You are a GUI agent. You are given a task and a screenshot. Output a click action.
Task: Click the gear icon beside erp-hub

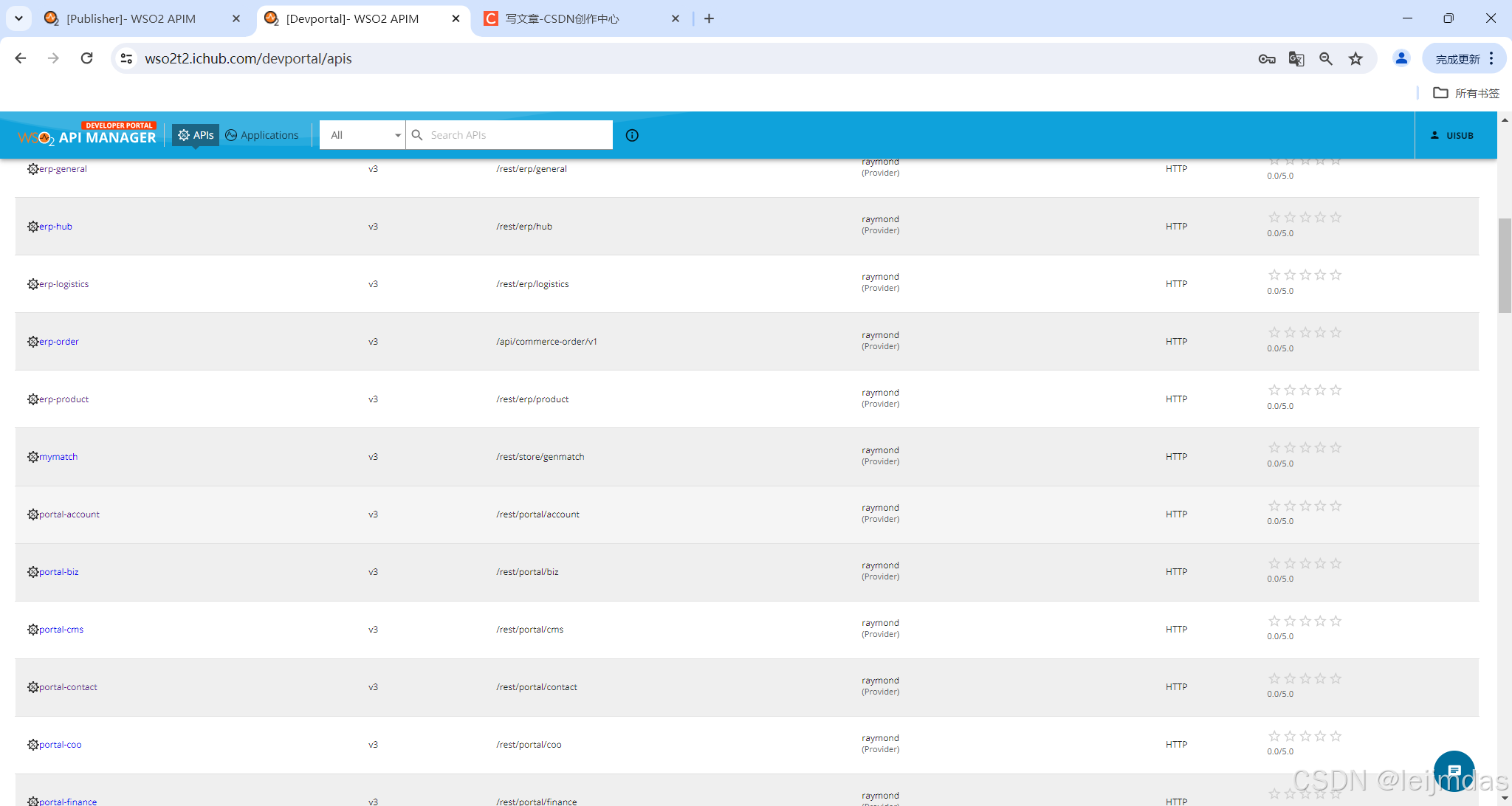point(32,227)
